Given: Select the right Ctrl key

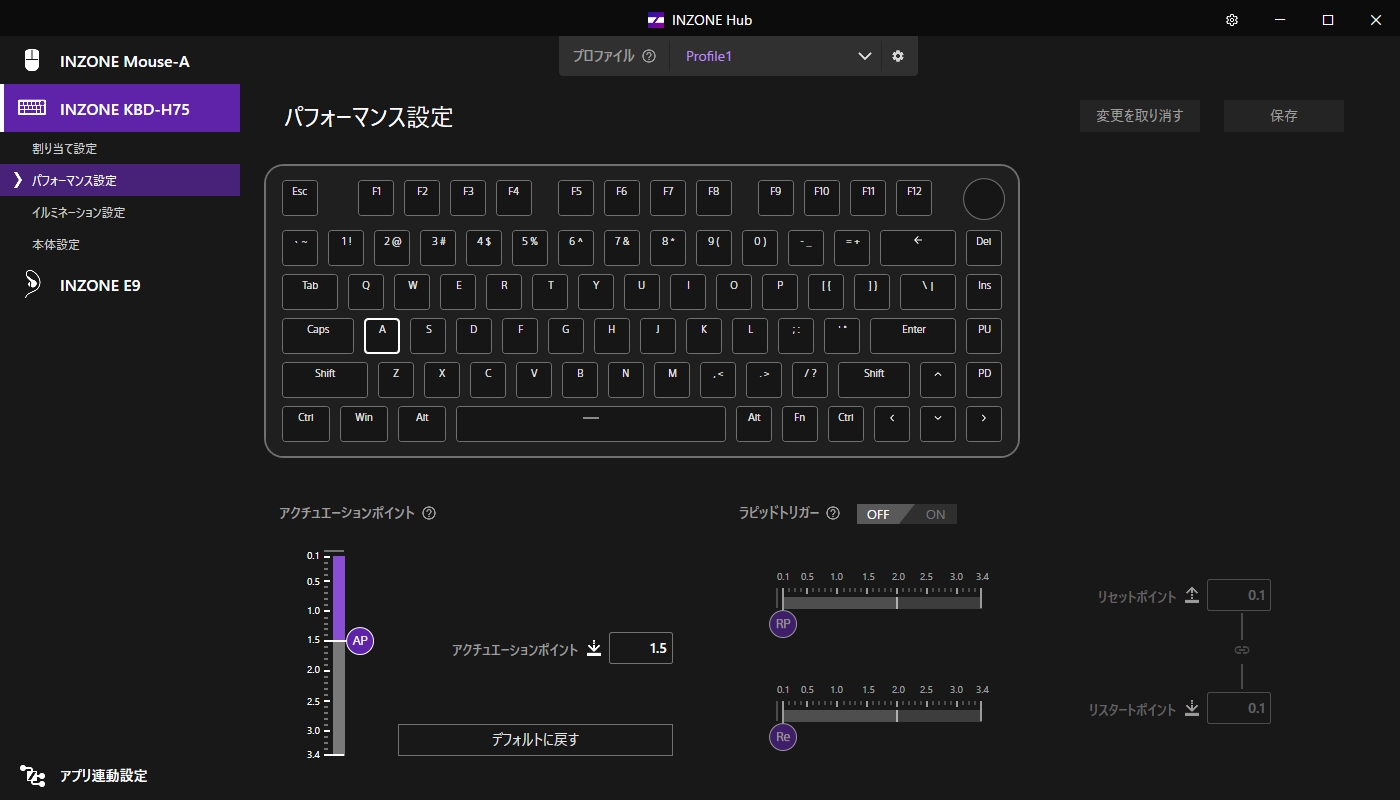Looking at the screenshot, I should [x=846, y=424].
